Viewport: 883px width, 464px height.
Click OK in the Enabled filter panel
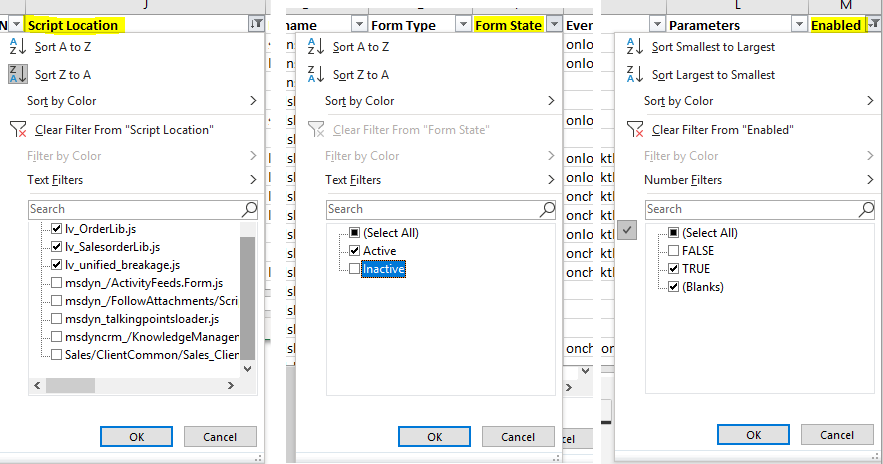coord(753,435)
